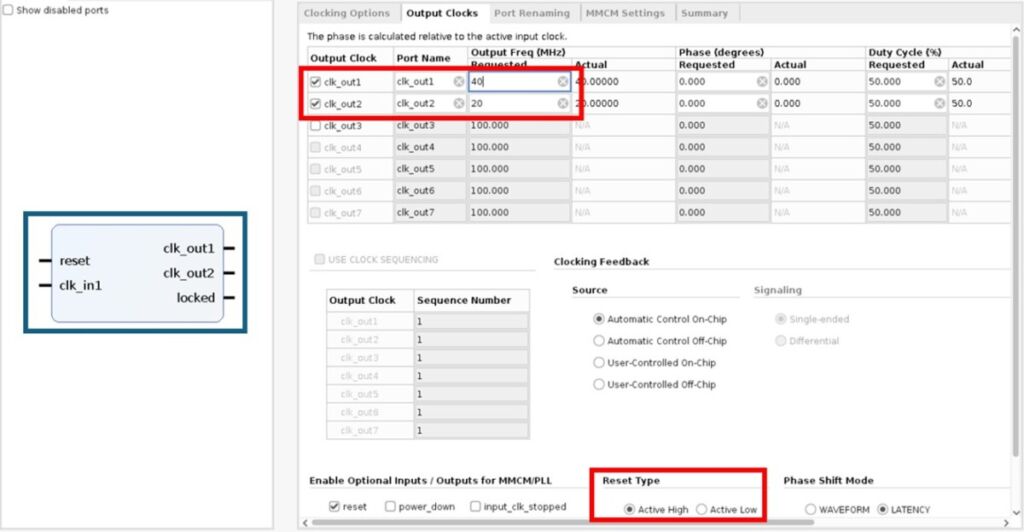Clear the clk_out2 requested frequency value
Viewport: 1024px width, 532px height.
pos(563,103)
